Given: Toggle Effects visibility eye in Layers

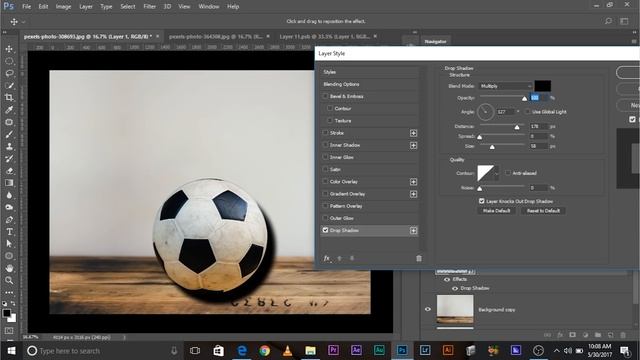Looking at the screenshot, I should tap(447, 280).
